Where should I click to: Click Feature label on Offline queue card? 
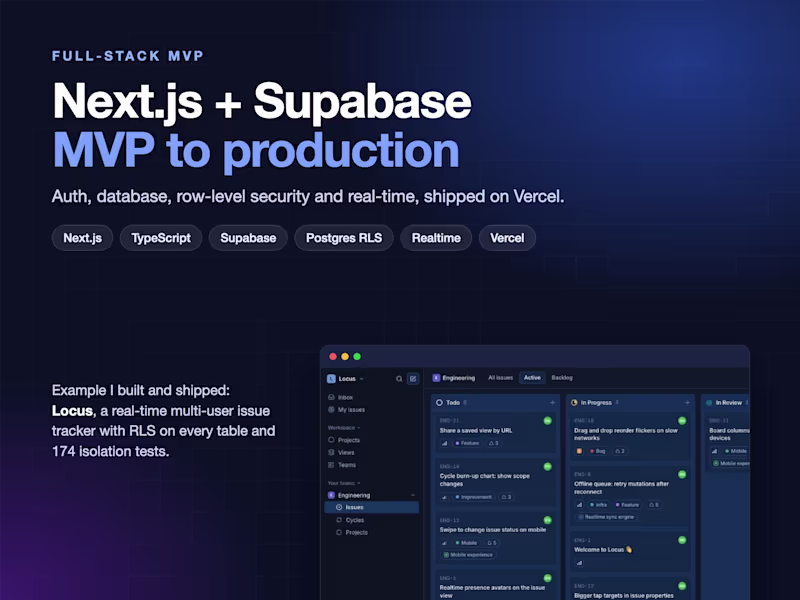pos(627,505)
